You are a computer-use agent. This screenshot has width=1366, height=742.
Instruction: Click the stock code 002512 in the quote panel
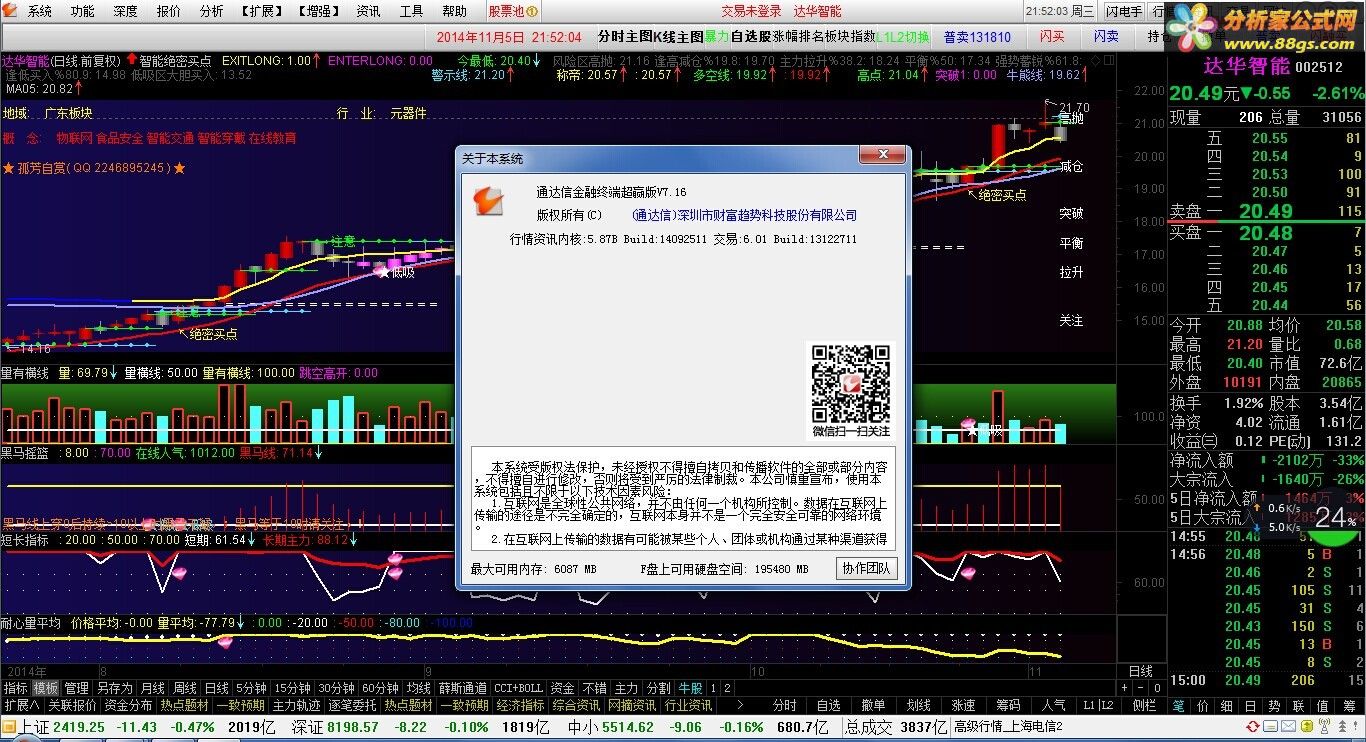pos(1319,66)
